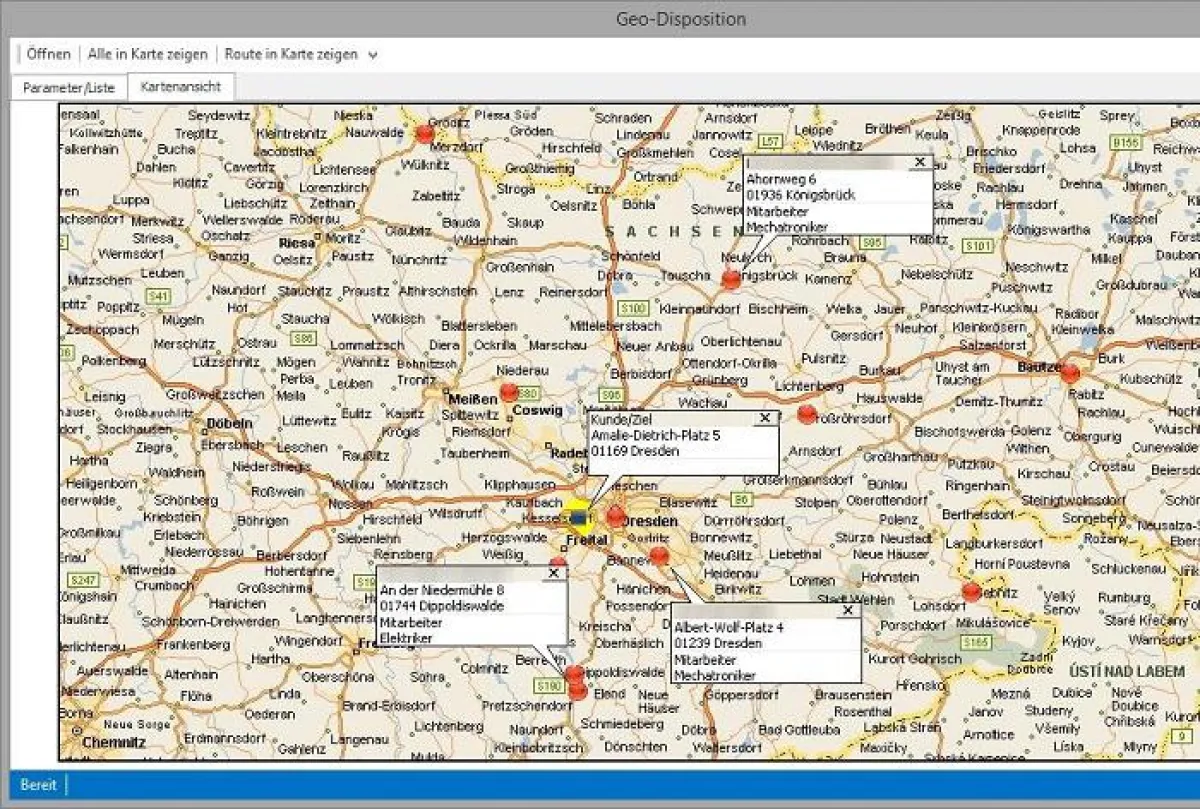Select the red marker at Bautzen
The height and width of the screenshot is (809, 1200).
1070,374
